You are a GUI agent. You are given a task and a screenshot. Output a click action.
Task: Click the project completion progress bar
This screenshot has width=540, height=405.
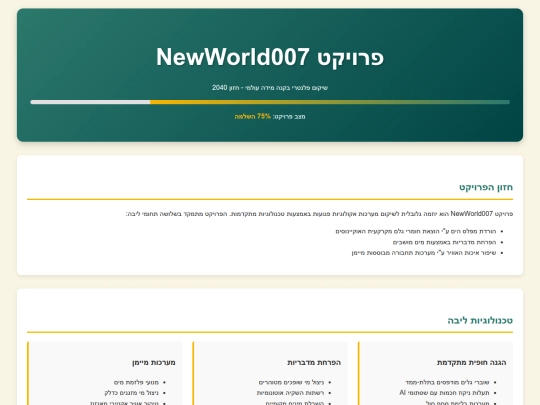tap(270, 102)
